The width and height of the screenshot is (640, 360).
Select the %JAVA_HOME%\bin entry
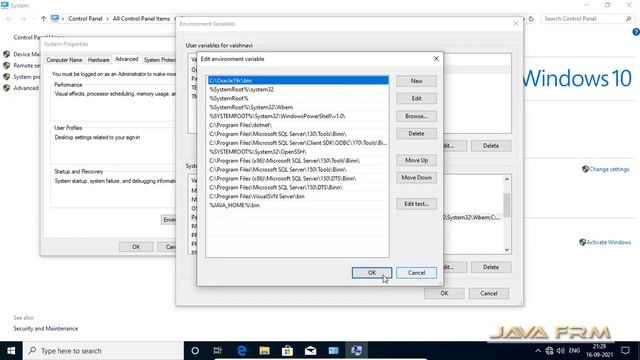298,205
